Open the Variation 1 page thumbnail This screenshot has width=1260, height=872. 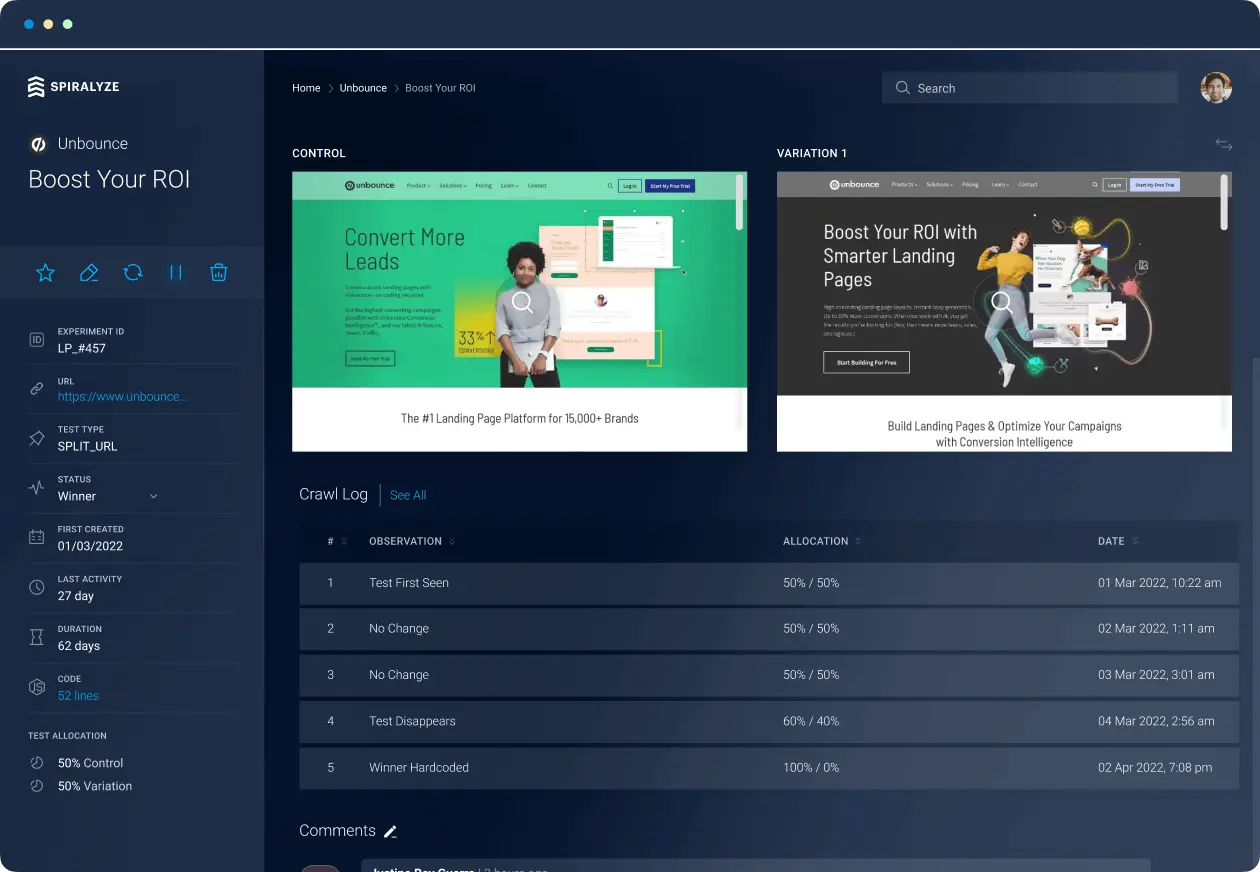click(x=1004, y=311)
